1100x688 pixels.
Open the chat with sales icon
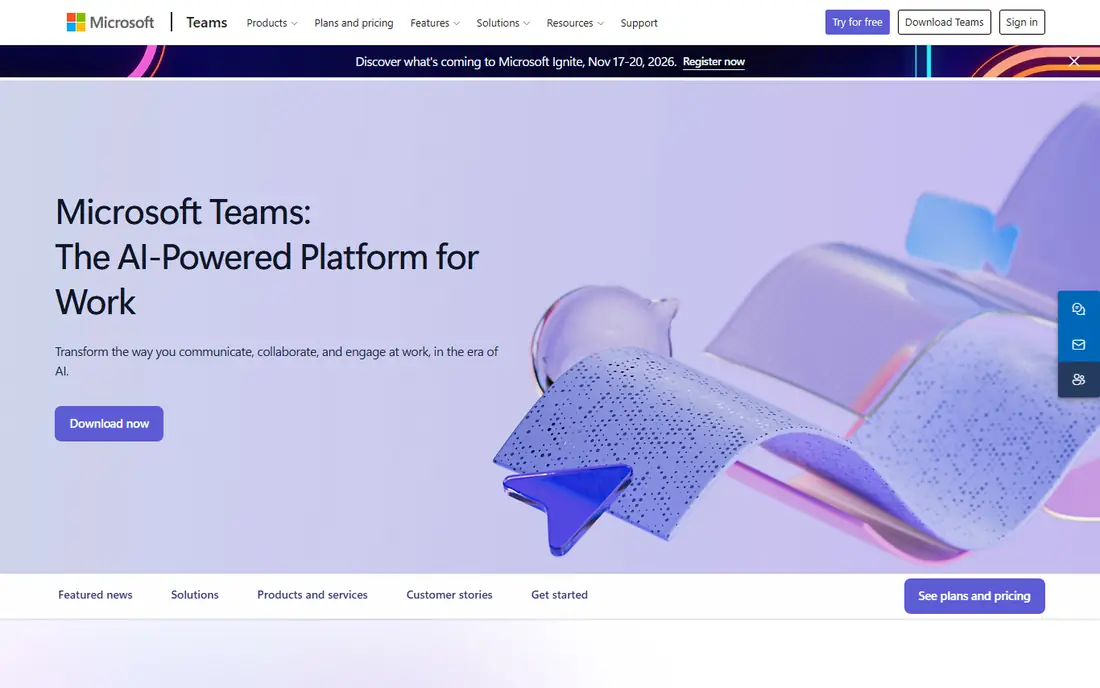(1078, 309)
